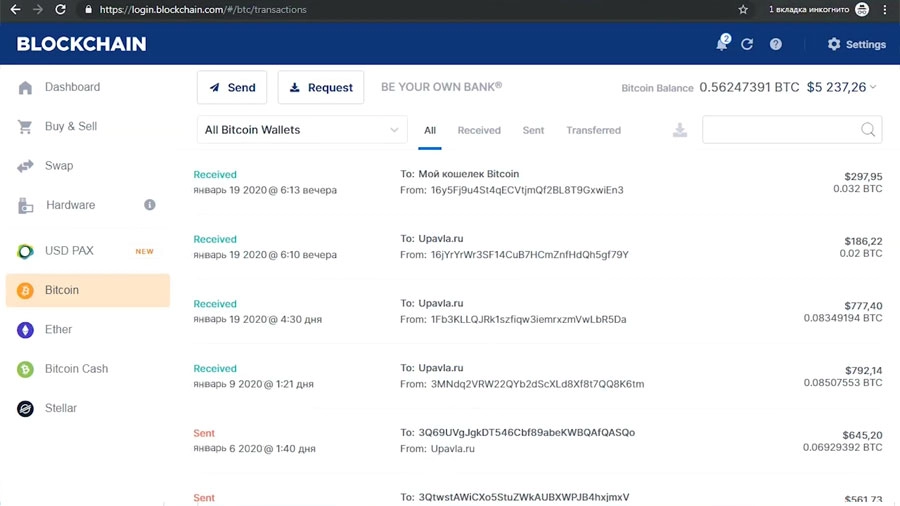Click address 16jYrYrWr3SF14CuB7HCmZnfHdQh5gf79Y
The width and height of the screenshot is (900, 506).
point(530,255)
